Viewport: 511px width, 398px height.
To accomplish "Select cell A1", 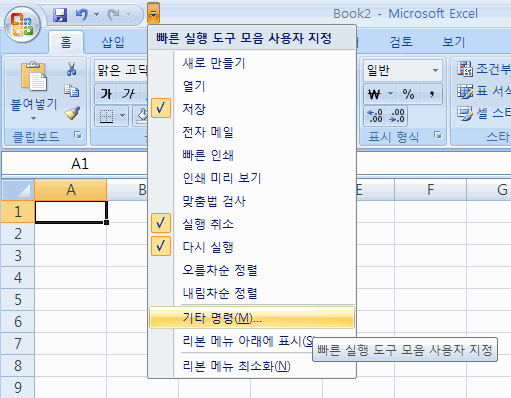I will pyautogui.click(x=71, y=211).
